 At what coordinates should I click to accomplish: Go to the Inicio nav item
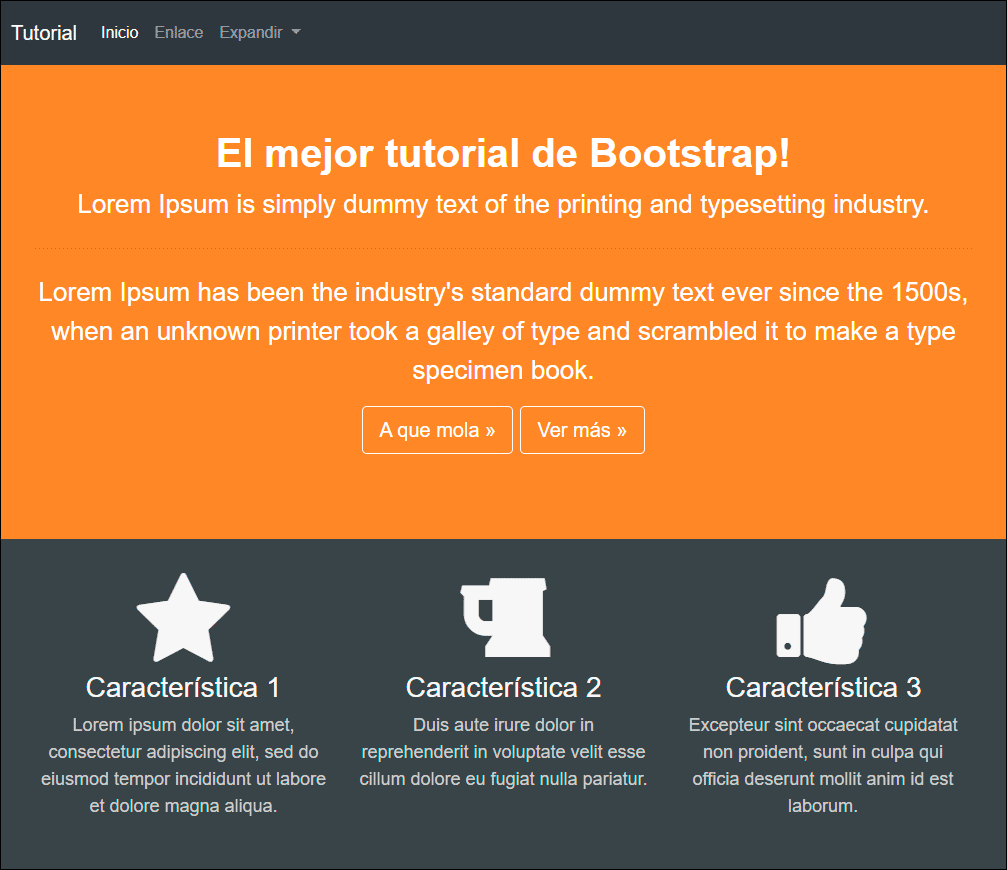[x=120, y=33]
